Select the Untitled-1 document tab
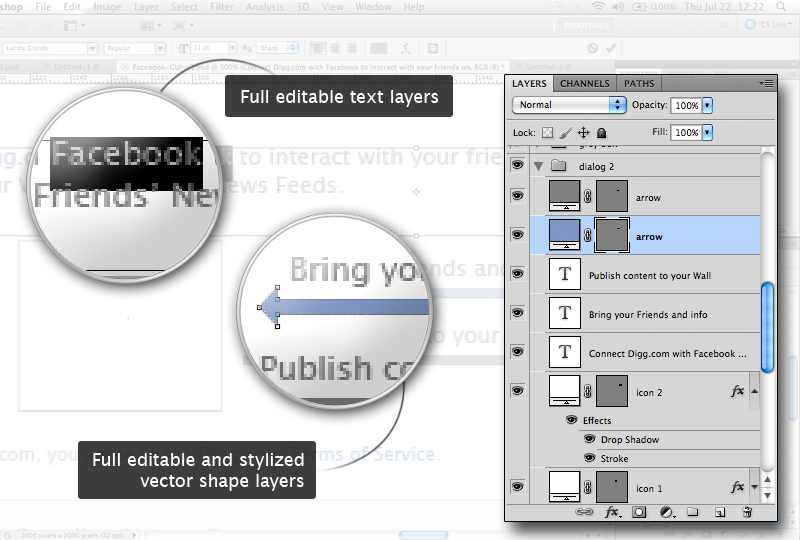The height and width of the screenshot is (540, 800). (x=77, y=67)
